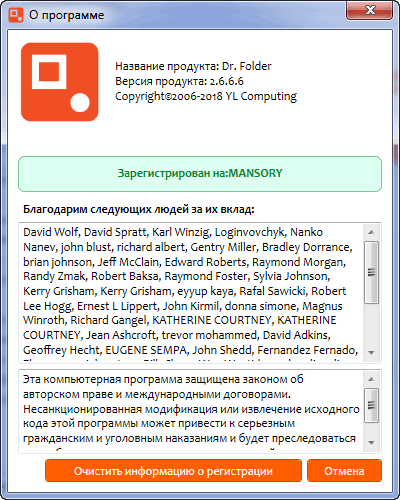Image resolution: width=400 pixels, height=500 pixels.
Task: Click the large orange Dr. Folder logo
Action: tap(60, 82)
